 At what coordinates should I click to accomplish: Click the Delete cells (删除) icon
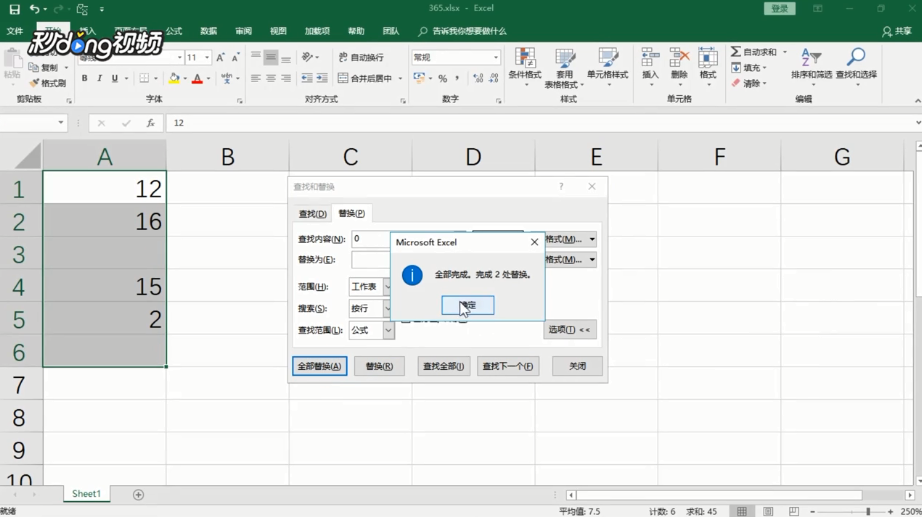pyautogui.click(x=679, y=58)
